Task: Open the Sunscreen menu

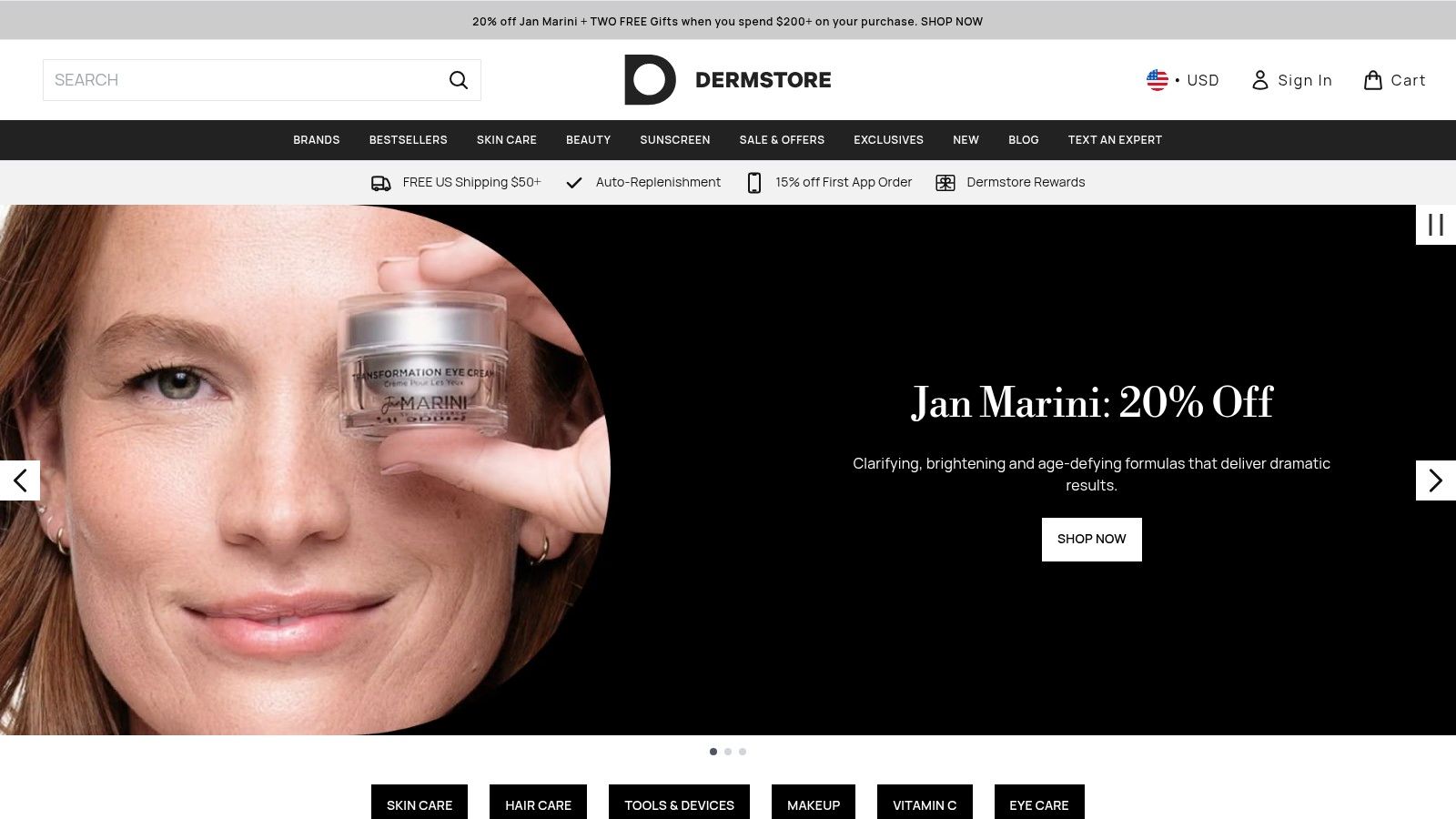Action: (674, 140)
